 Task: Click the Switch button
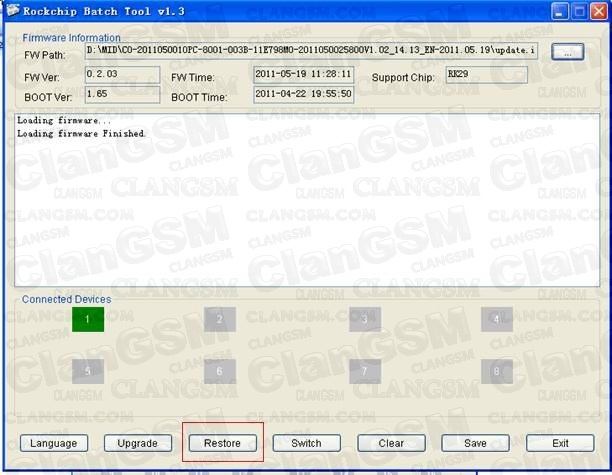pyautogui.click(x=306, y=443)
